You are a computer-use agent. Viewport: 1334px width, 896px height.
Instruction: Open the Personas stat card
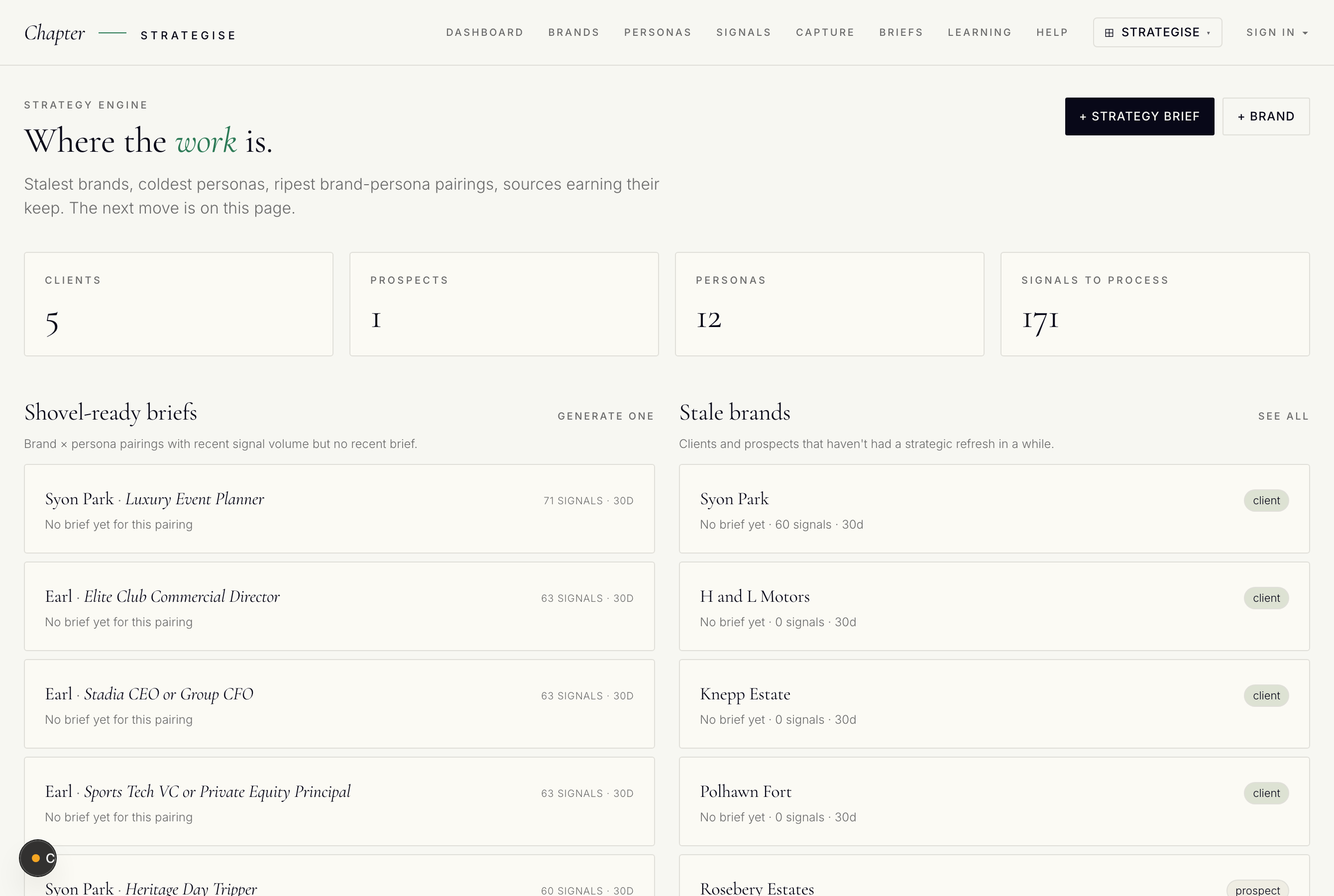(x=829, y=304)
